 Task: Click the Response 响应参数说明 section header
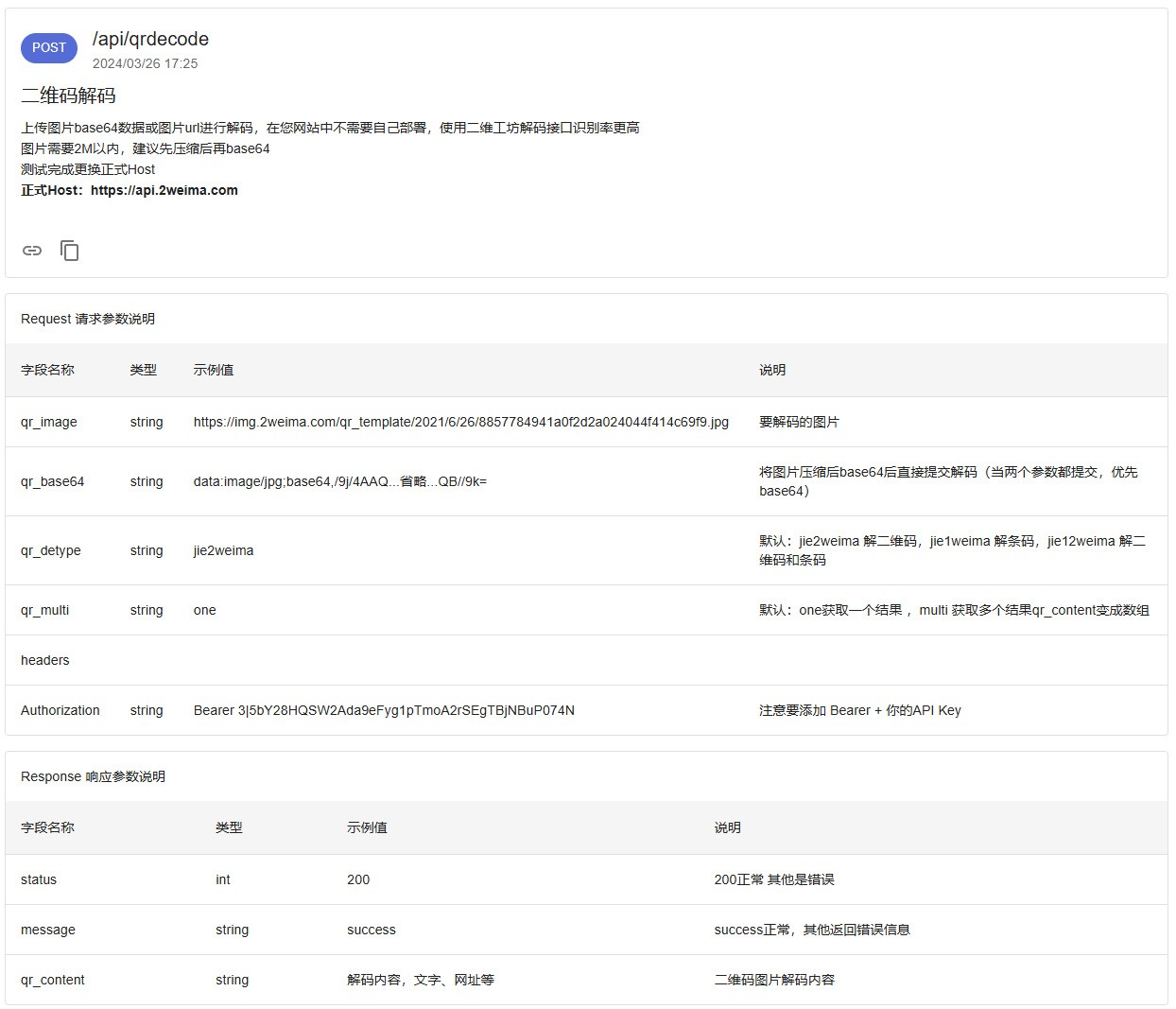coord(93,776)
